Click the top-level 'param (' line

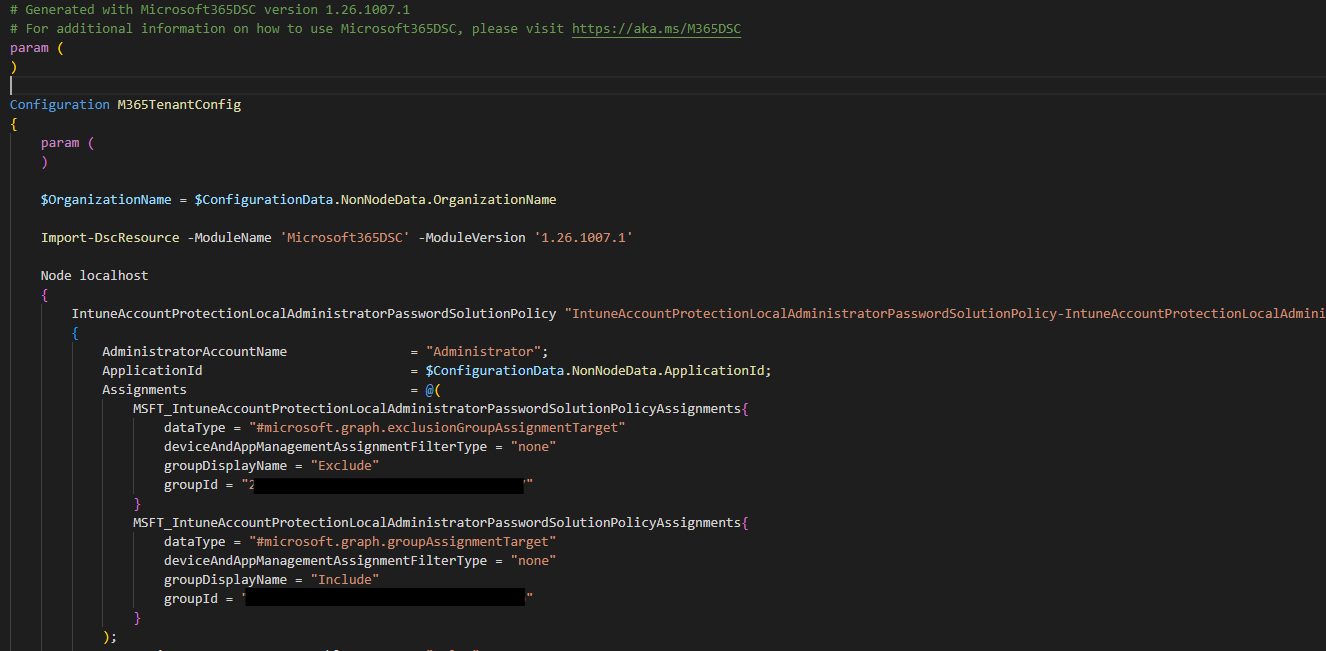coord(37,47)
